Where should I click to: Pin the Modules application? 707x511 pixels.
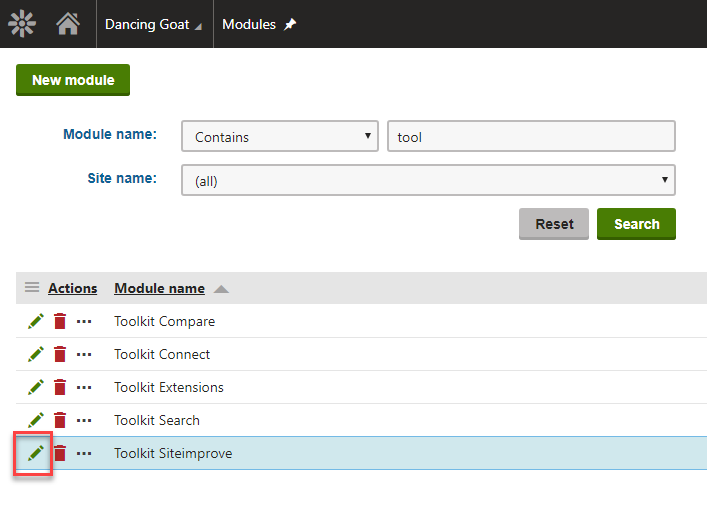(291, 24)
